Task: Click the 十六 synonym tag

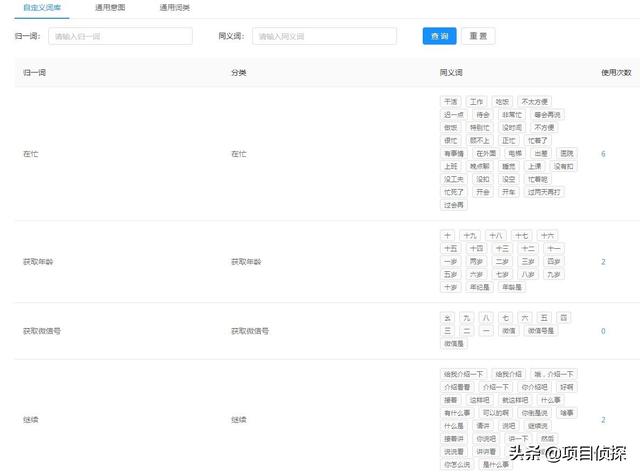Action: [547, 235]
